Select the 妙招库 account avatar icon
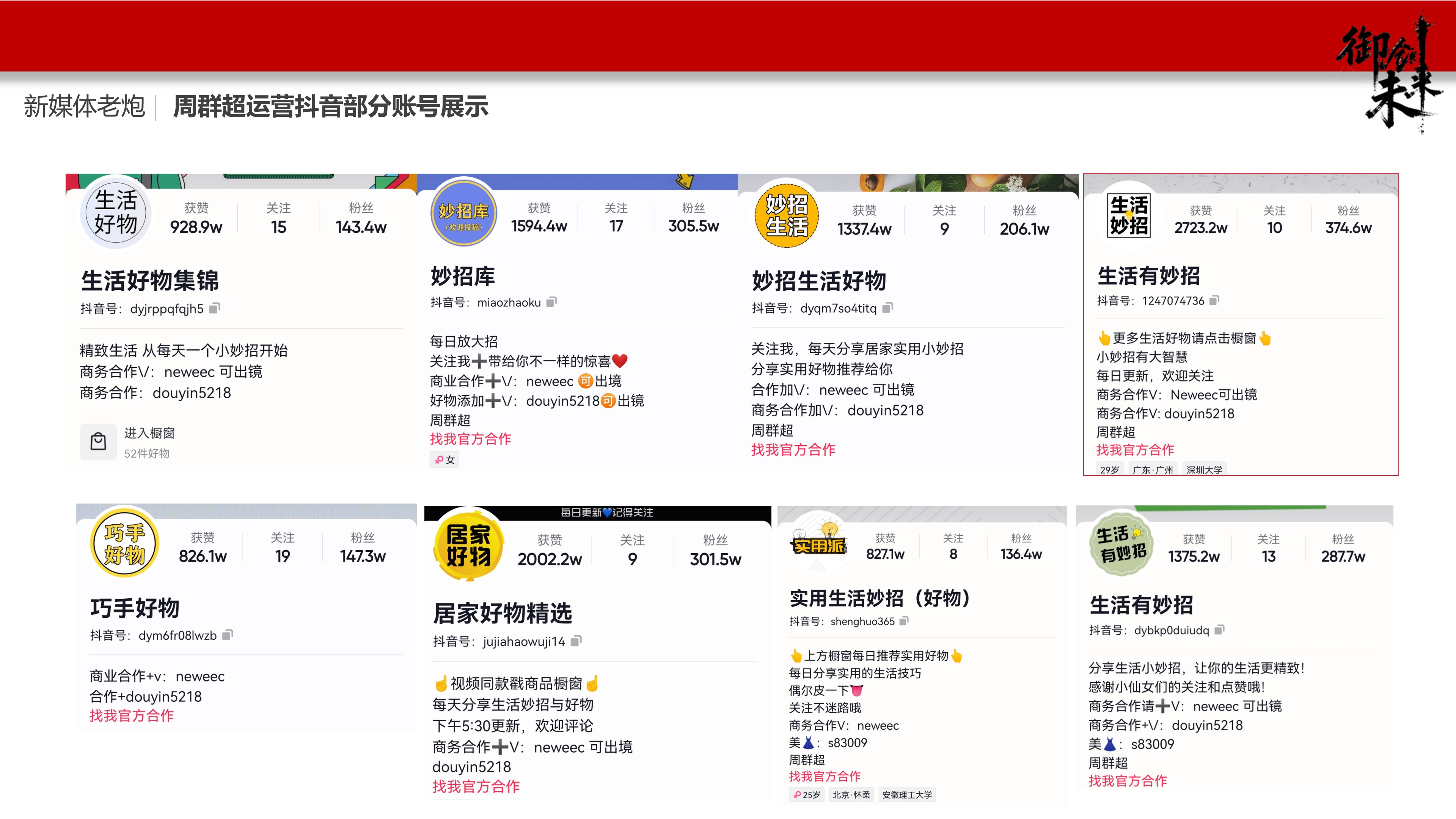 pos(463,213)
